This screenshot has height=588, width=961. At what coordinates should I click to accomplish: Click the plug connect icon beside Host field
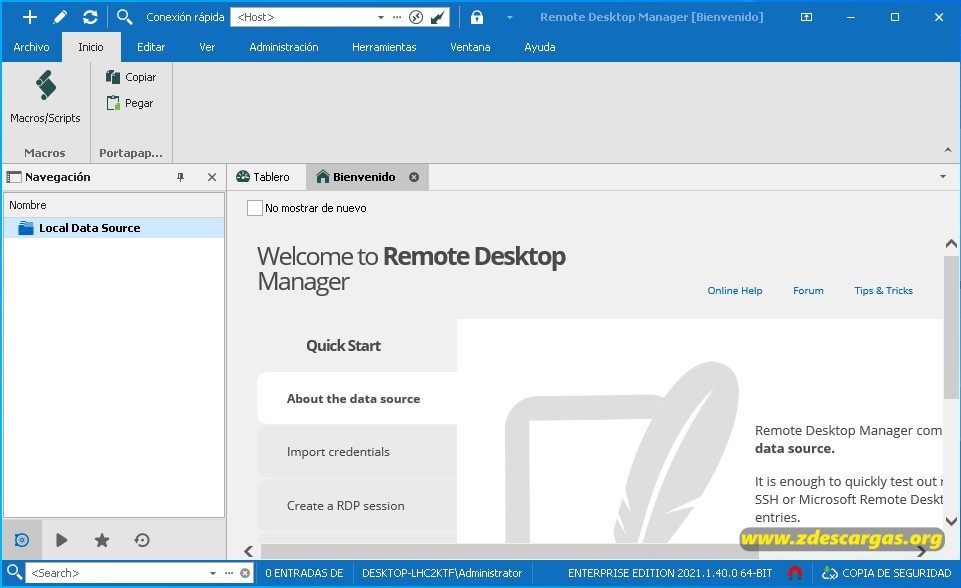(438, 17)
